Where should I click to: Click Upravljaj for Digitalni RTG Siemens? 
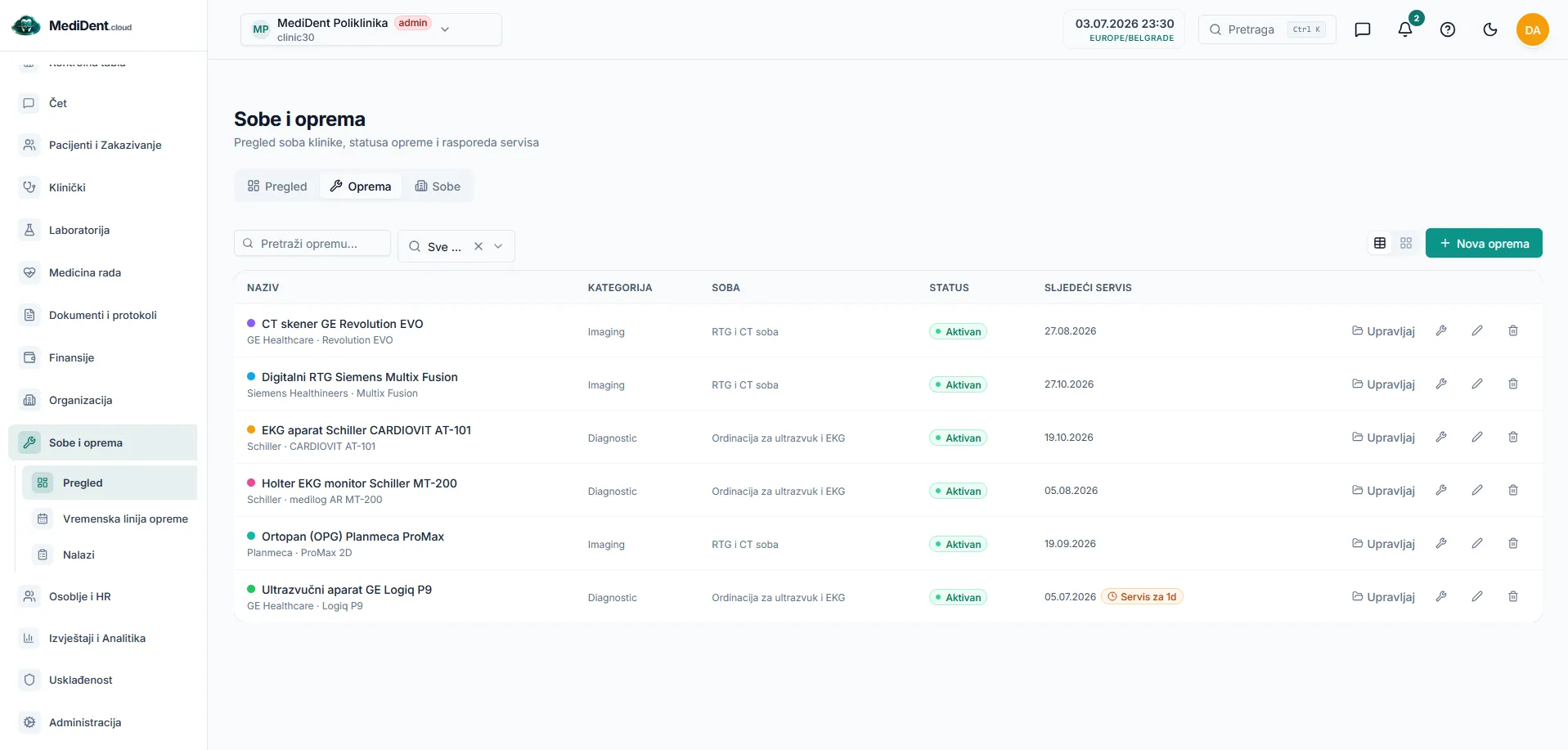tap(1383, 384)
